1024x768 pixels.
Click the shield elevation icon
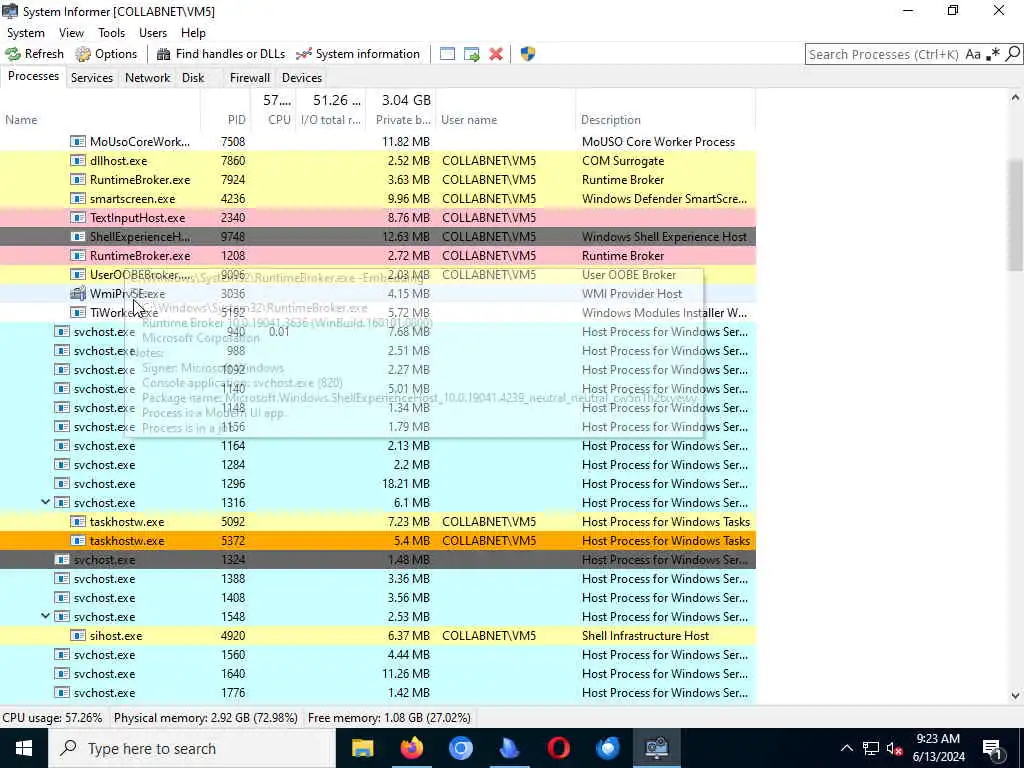[x=528, y=54]
